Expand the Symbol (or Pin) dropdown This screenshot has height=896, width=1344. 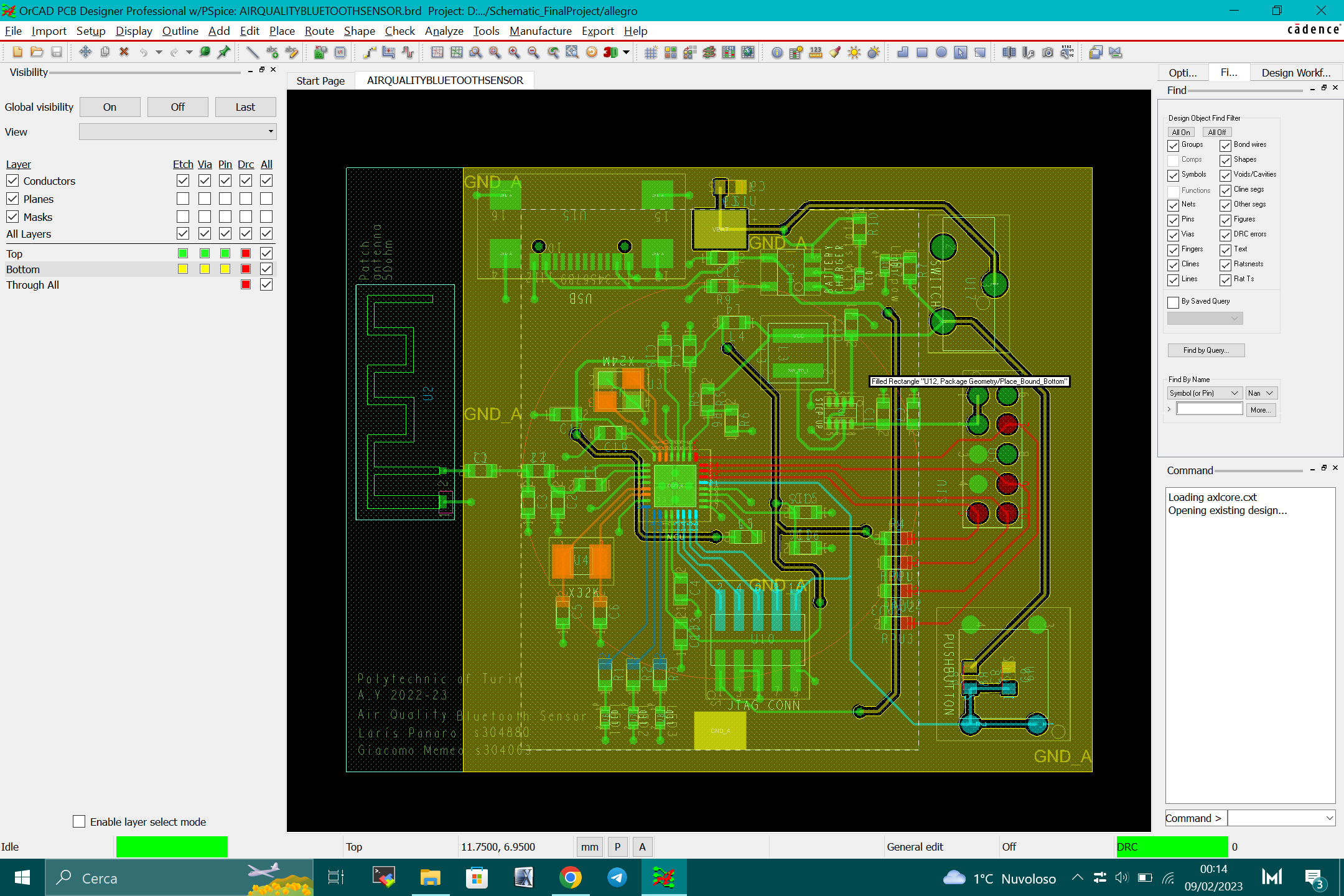(1234, 393)
